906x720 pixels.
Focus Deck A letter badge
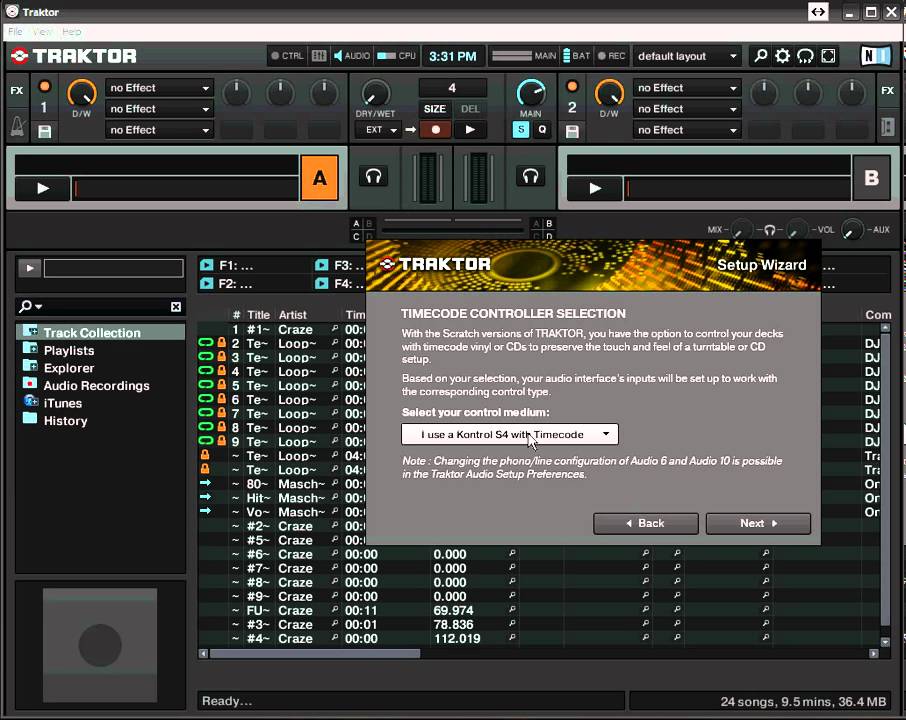(320, 178)
